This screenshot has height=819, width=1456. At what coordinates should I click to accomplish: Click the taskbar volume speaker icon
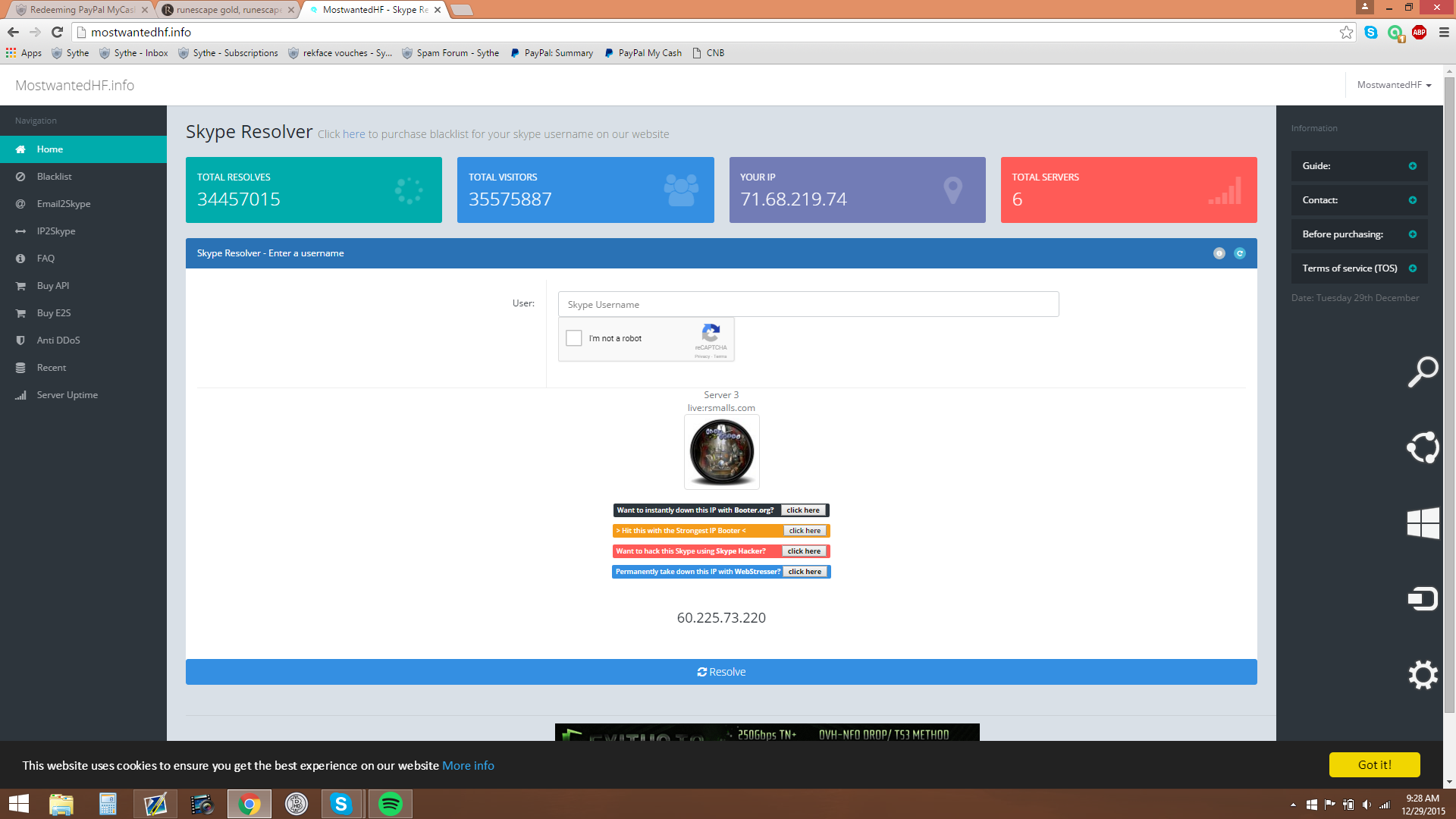pyautogui.click(x=1367, y=805)
